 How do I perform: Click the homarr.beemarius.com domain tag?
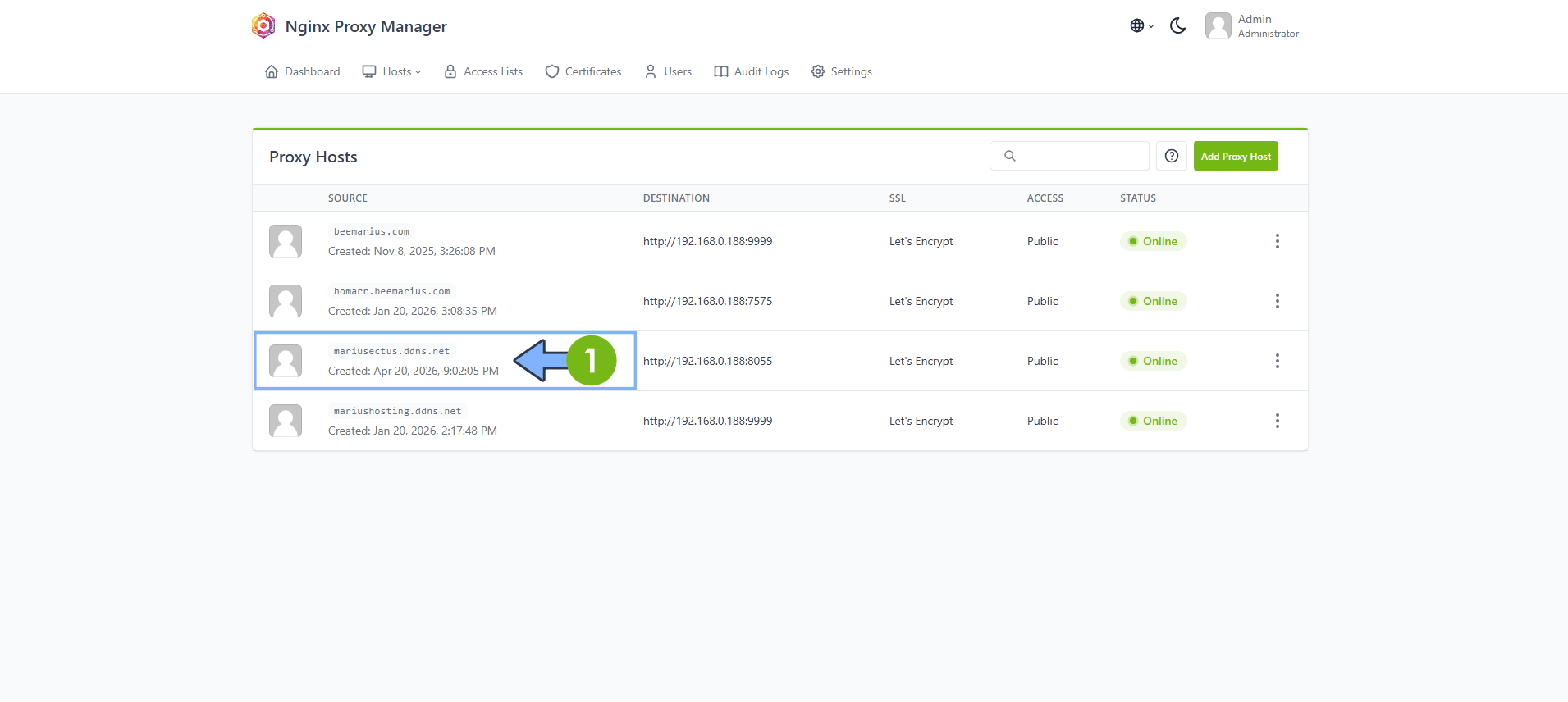pos(391,291)
